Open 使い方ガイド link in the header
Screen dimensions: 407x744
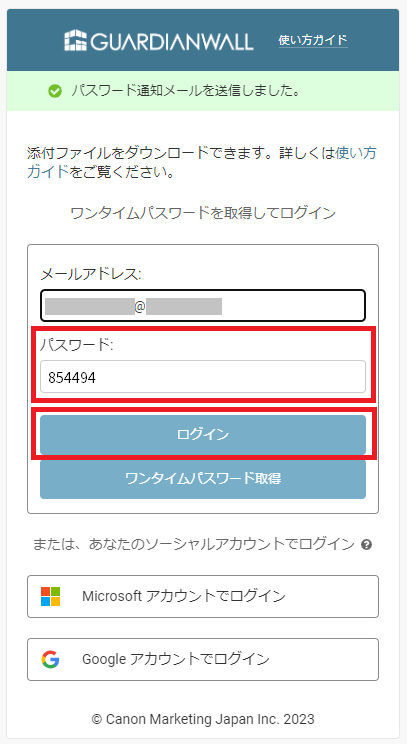tap(313, 40)
